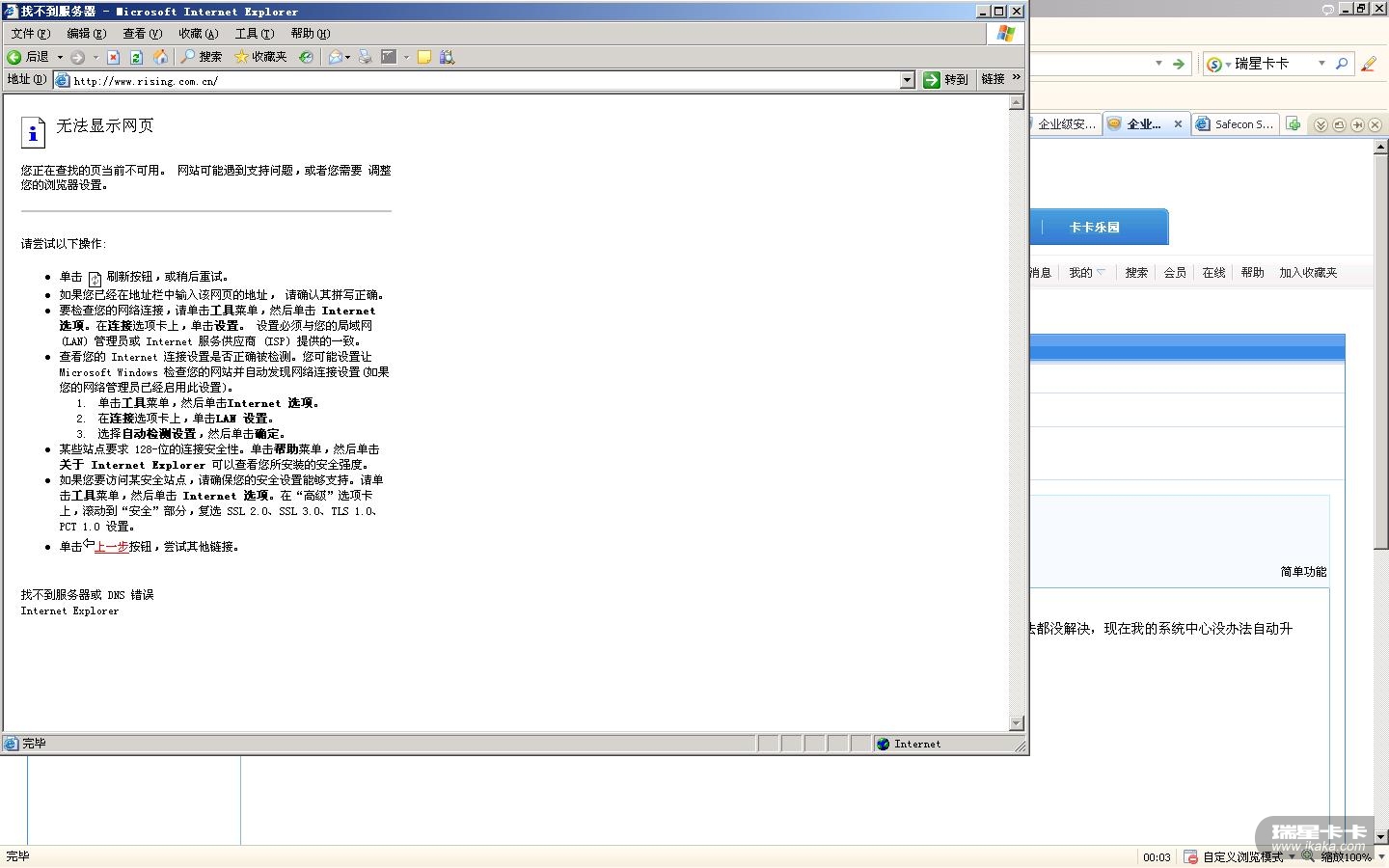Viewport: 1389px width, 868px height.
Task: Click the 搜索 link in forum navigation
Action: pyautogui.click(x=1136, y=273)
